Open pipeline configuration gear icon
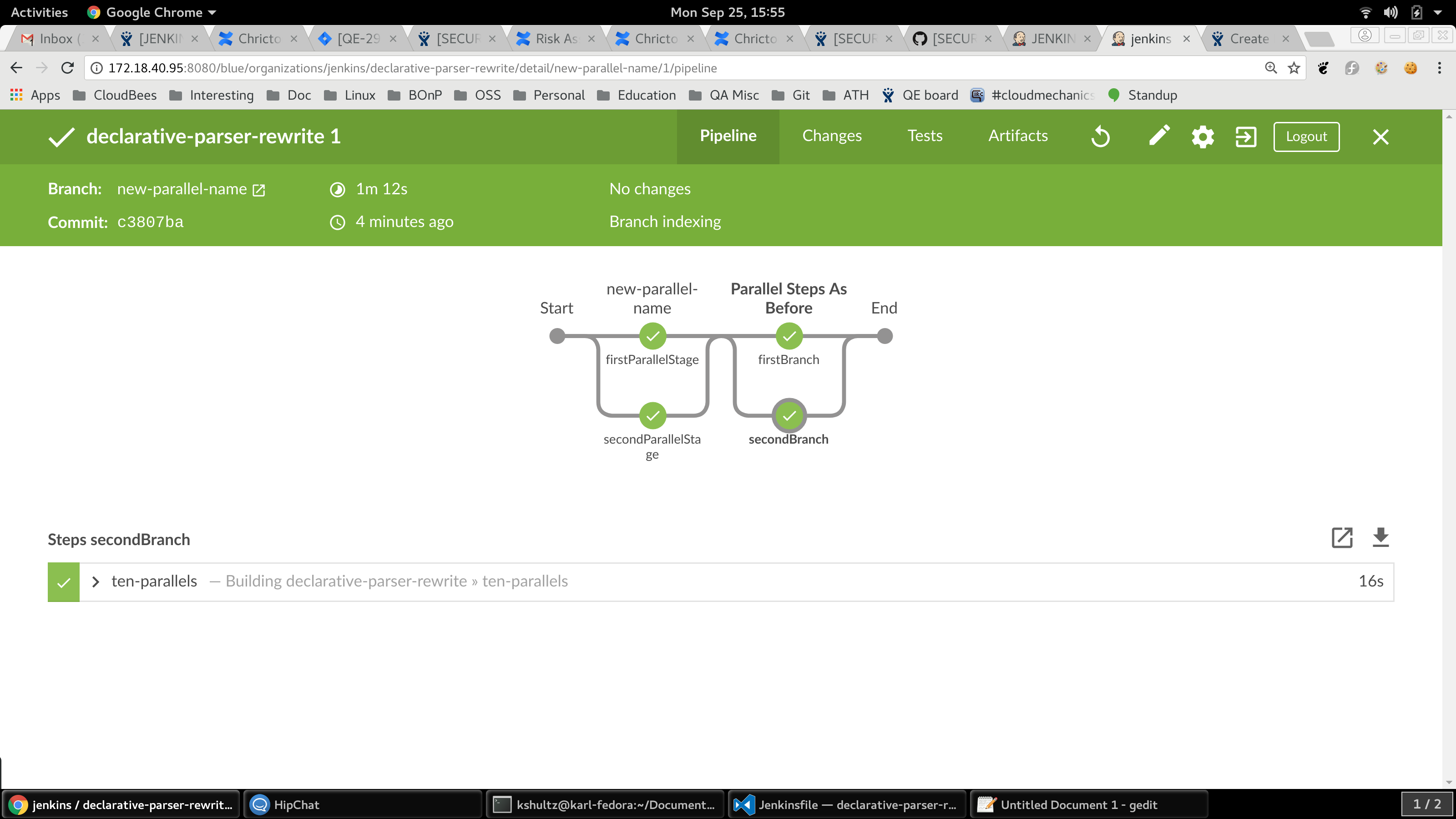 [1202, 137]
